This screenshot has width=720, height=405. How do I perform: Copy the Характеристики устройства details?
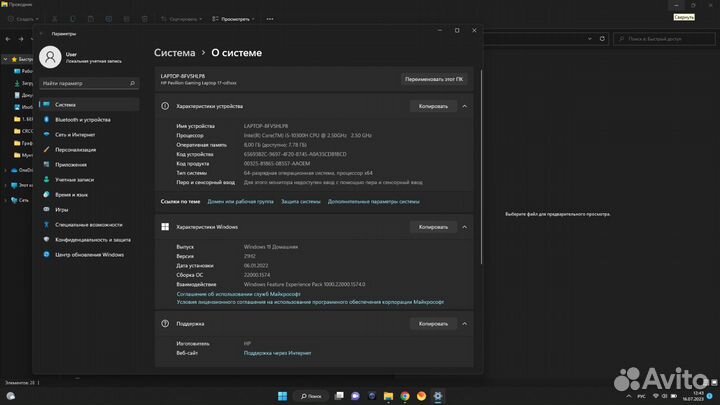coord(433,106)
